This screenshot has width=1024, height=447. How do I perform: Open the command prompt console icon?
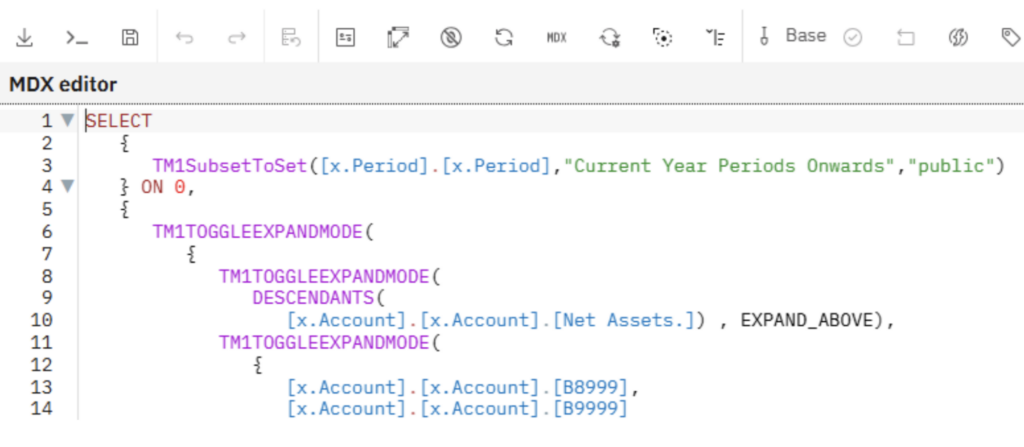76,37
